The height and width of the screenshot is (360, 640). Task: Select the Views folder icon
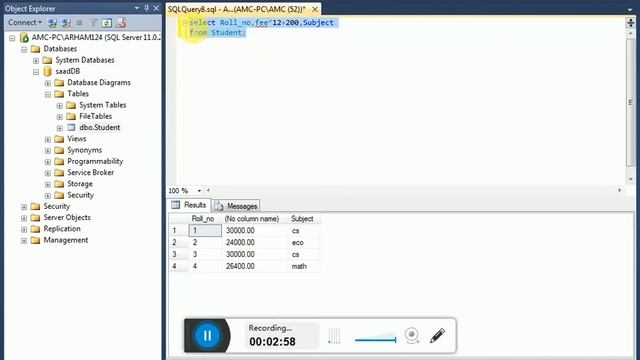(59, 139)
